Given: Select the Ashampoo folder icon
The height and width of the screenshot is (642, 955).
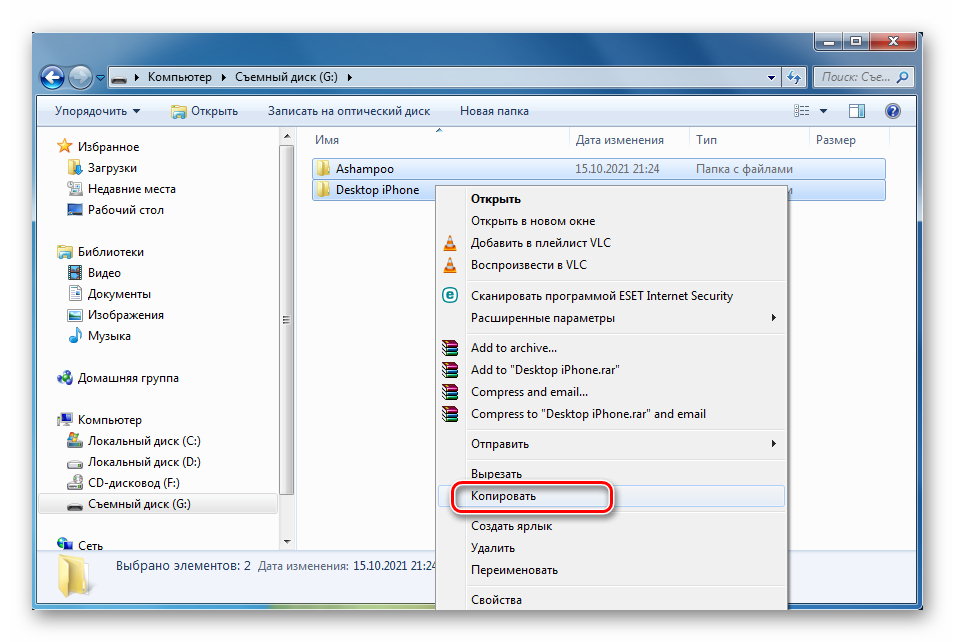Looking at the screenshot, I should click(323, 169).
